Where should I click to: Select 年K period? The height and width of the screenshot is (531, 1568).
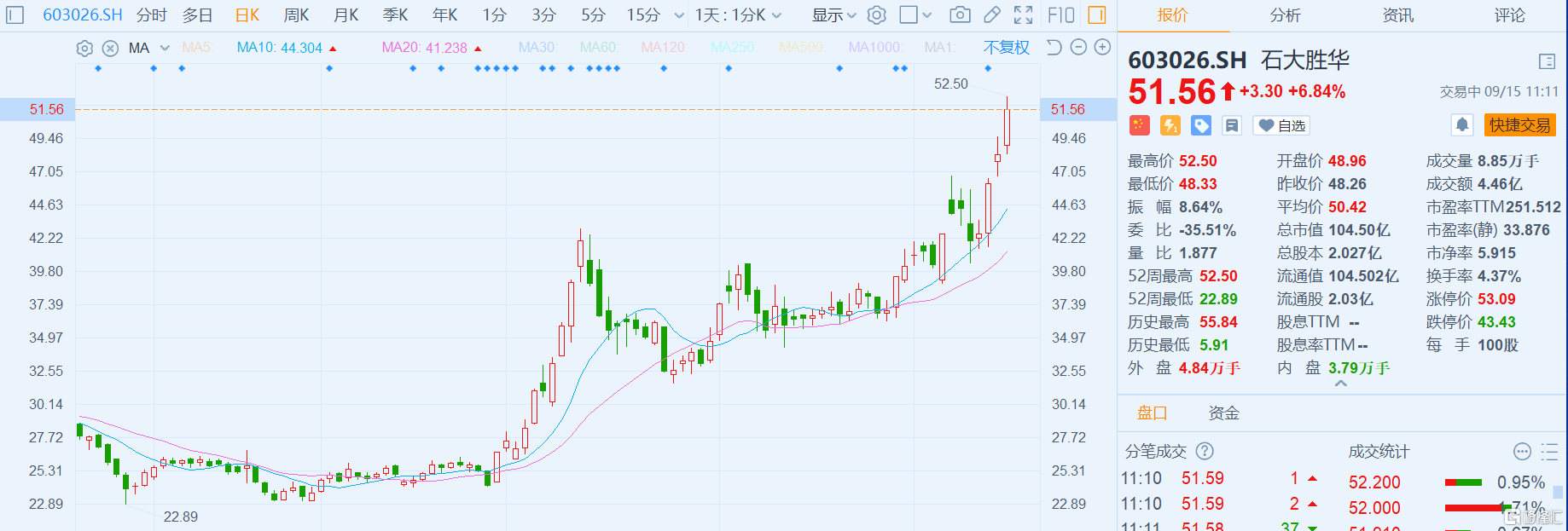coord(445,15)
